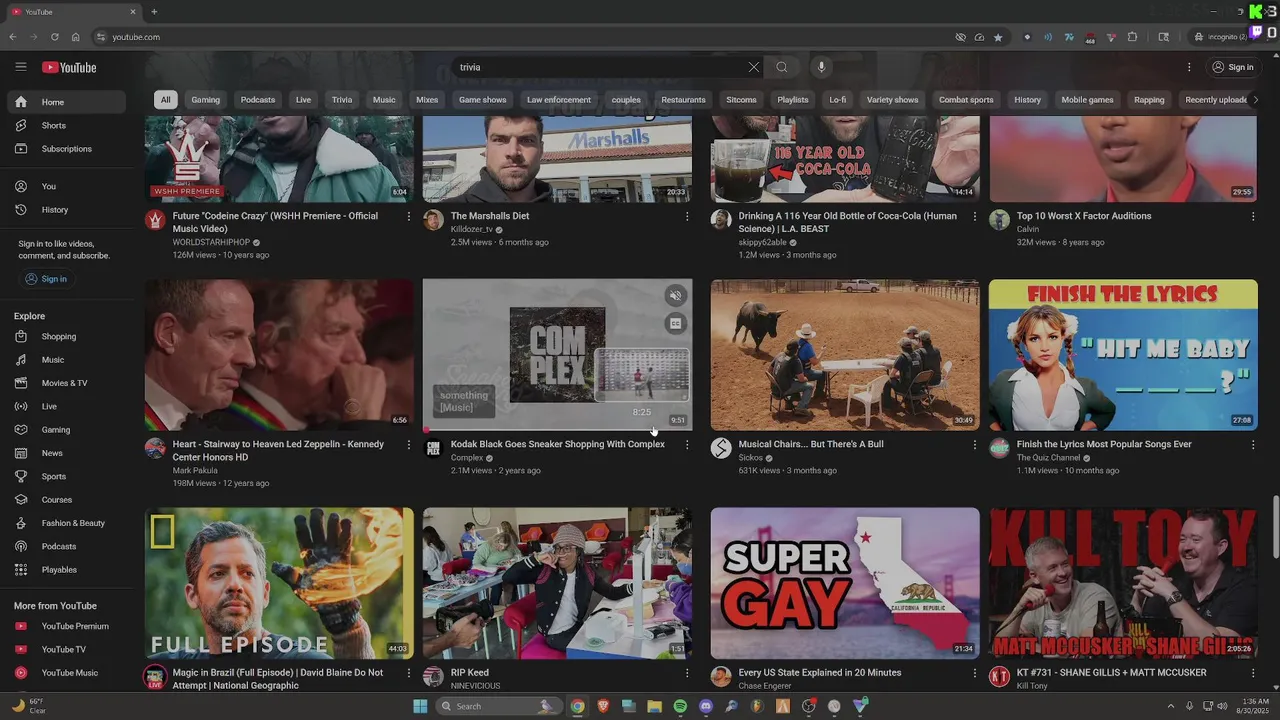This screenshot has height=720, width=1280.
Task: Open options for Finish the Lyrics video
Action: pos(1253,445)
